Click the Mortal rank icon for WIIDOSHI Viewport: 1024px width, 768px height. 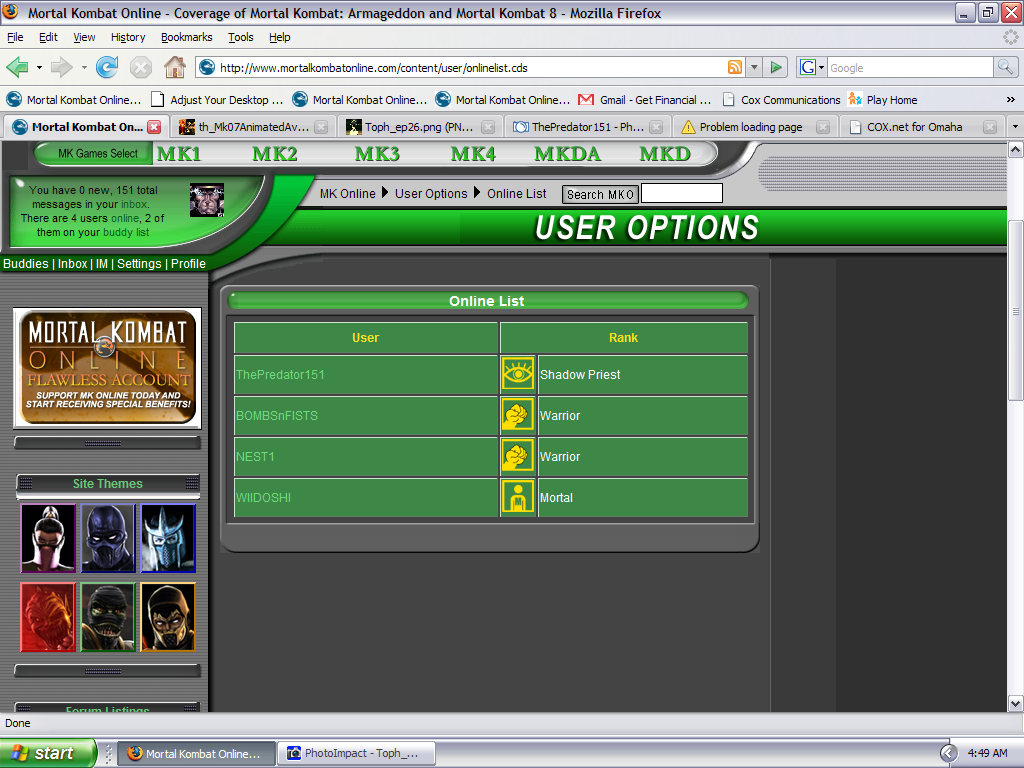click(x=518, y=498)
